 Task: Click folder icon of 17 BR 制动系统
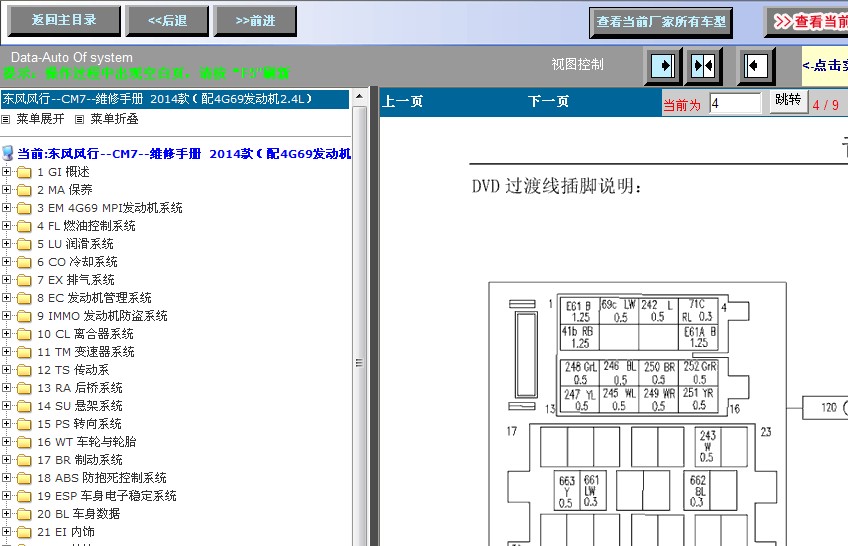(24, 460)
